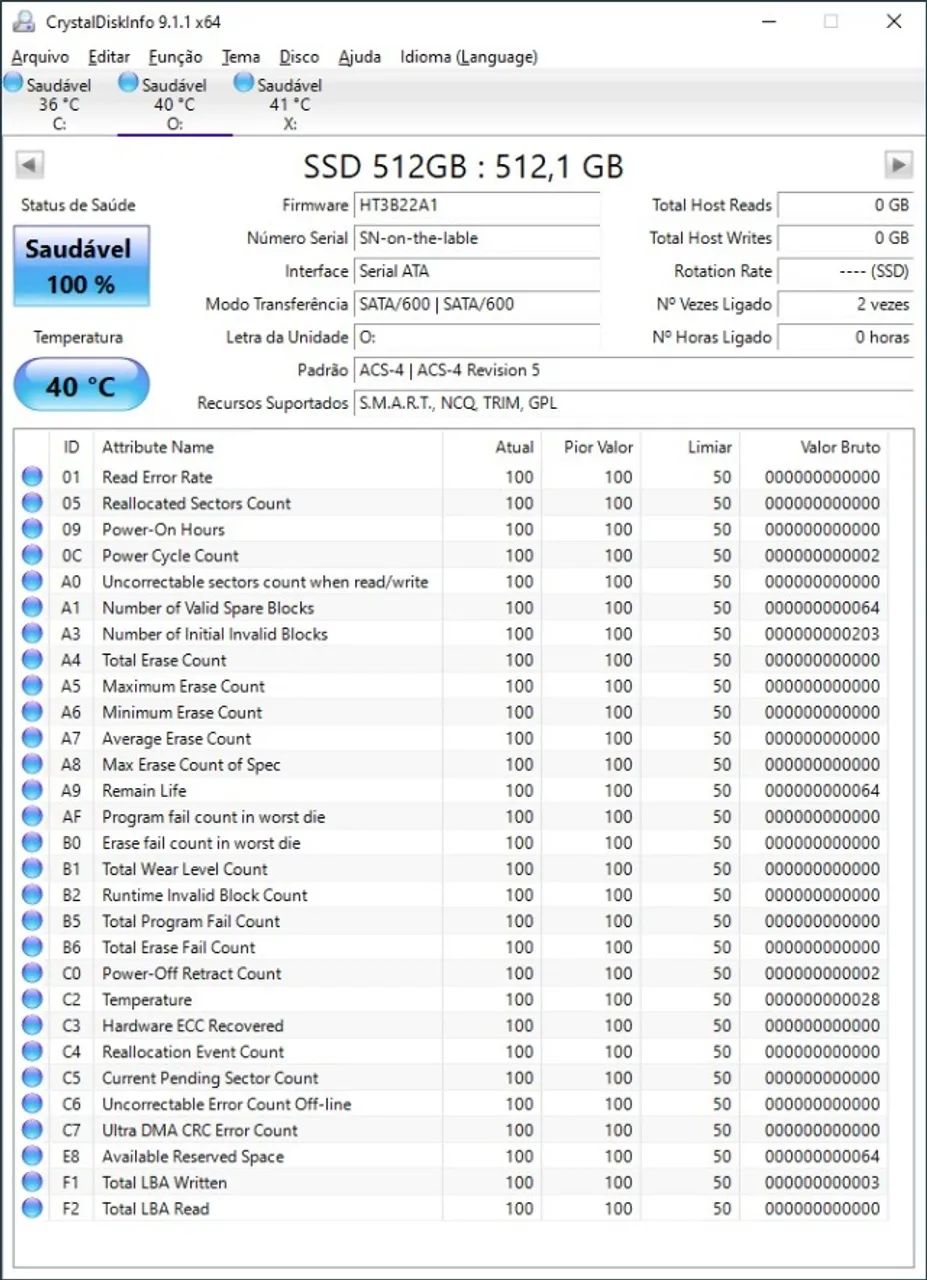
Task: Open the Tema menu
Action: pos(240,57)
